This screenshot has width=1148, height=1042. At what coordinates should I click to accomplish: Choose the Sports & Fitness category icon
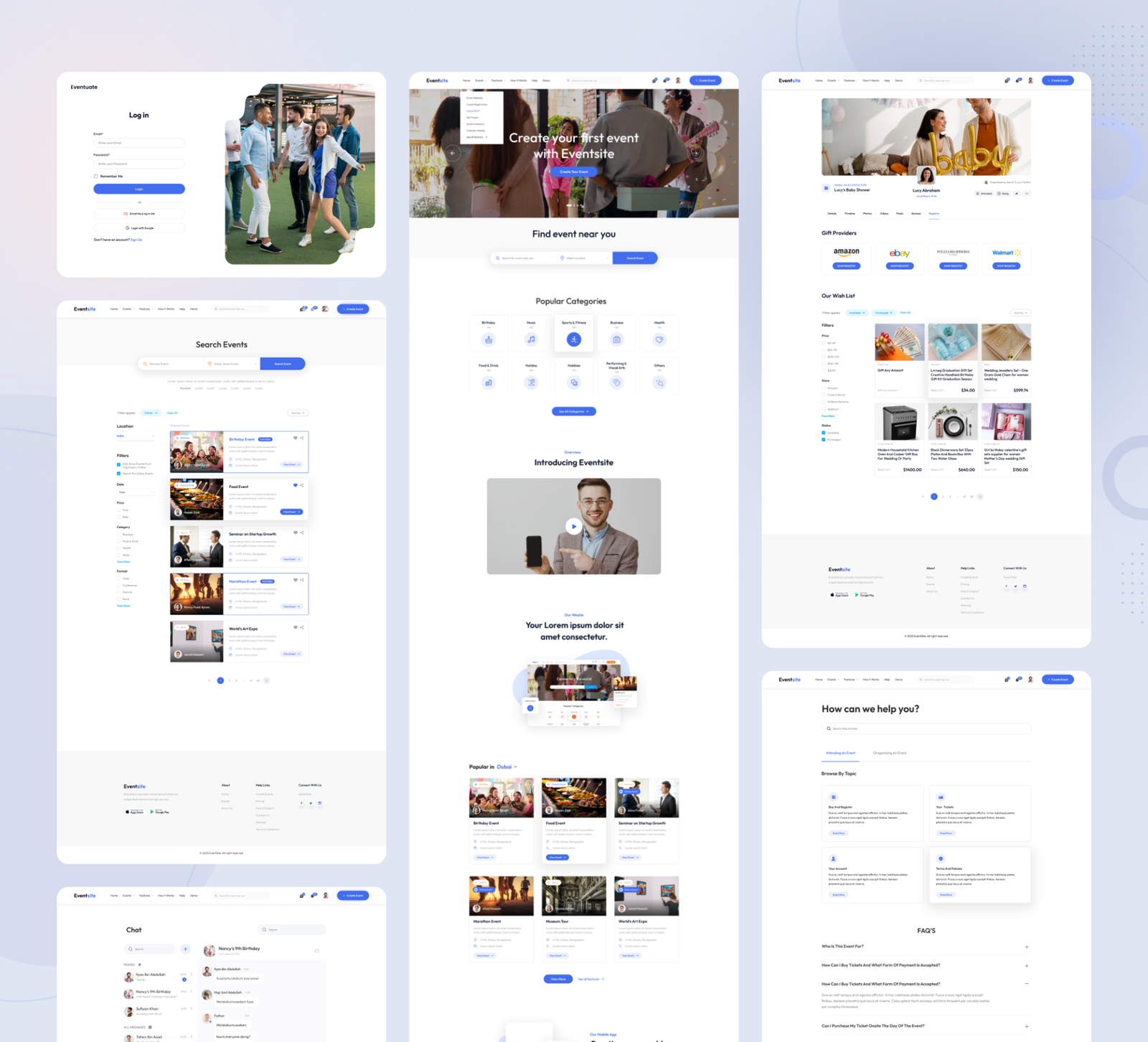[574, 339]
